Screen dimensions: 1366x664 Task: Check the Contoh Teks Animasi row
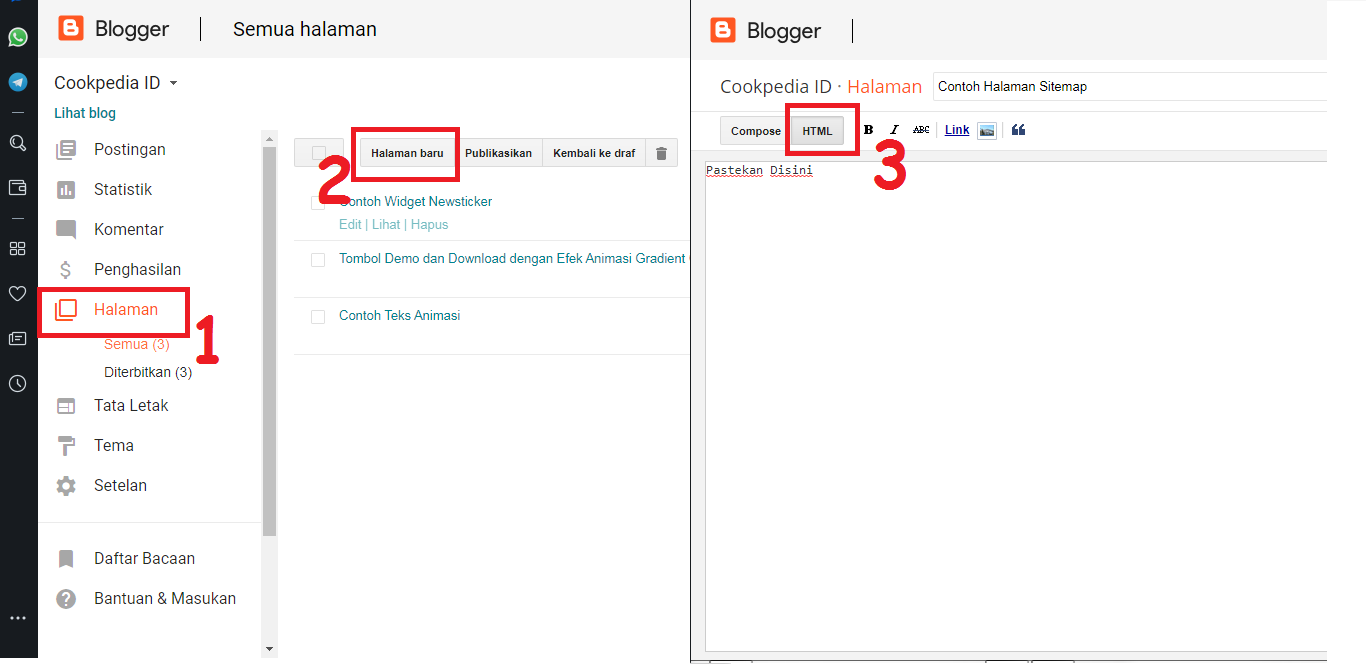[318, 317]
